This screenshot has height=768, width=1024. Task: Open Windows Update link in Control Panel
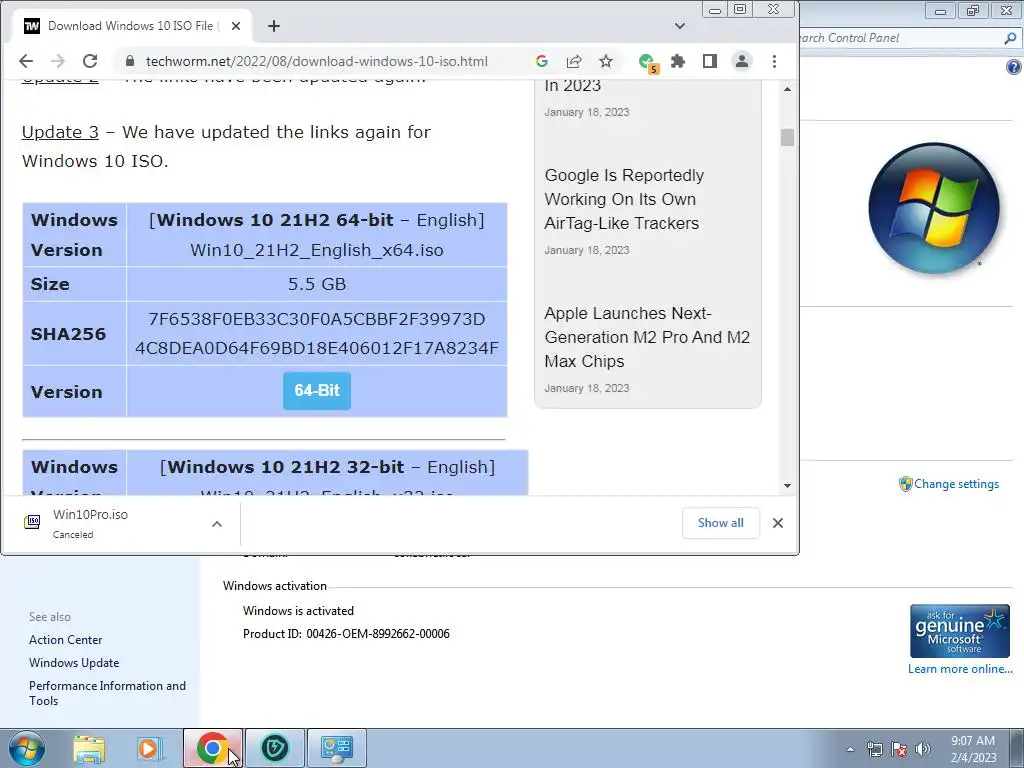coord(74,663)
